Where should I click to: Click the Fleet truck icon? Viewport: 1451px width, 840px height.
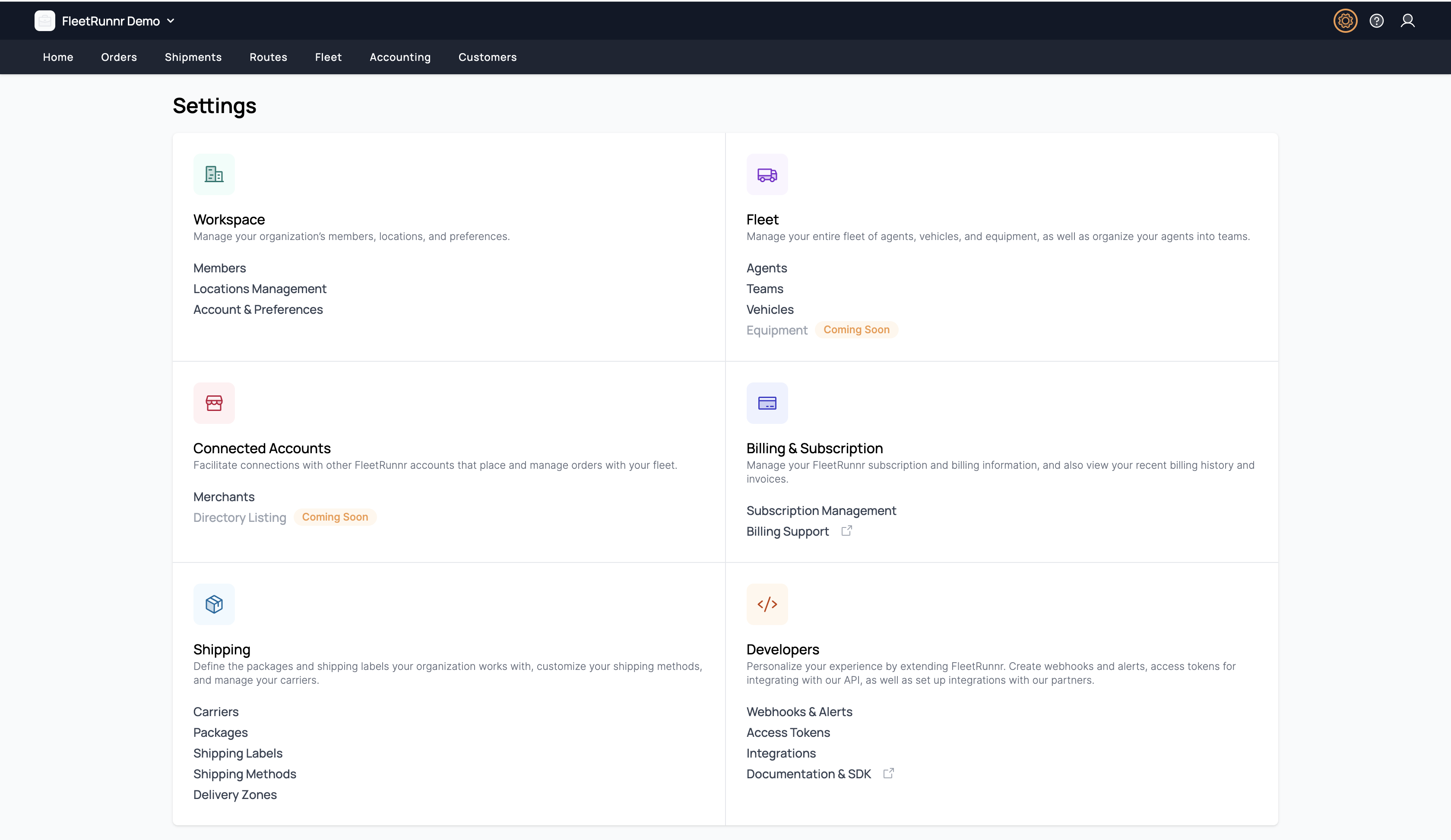point(767,174)
